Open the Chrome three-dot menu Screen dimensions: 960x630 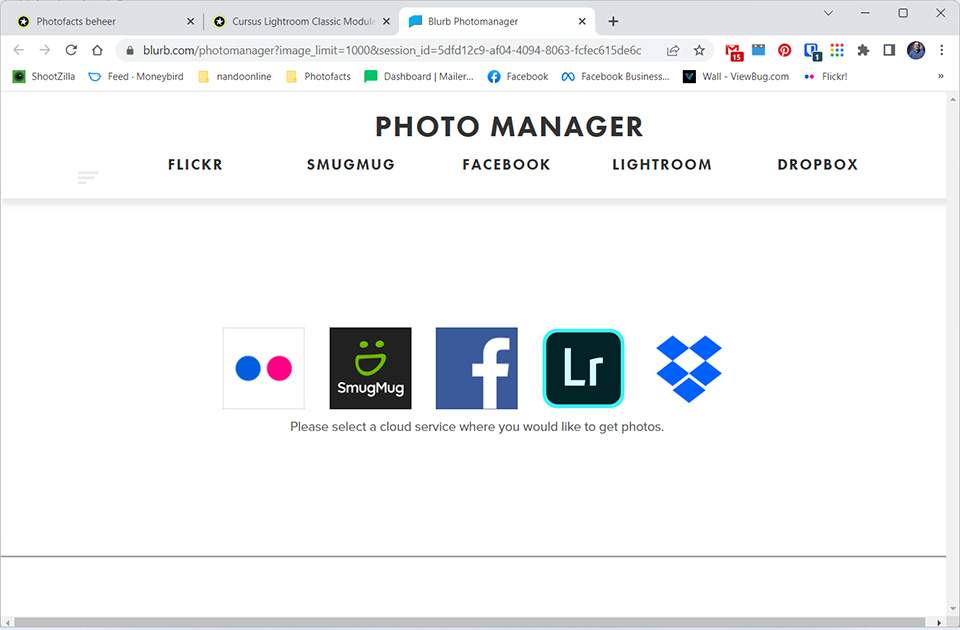click(942, 50)
